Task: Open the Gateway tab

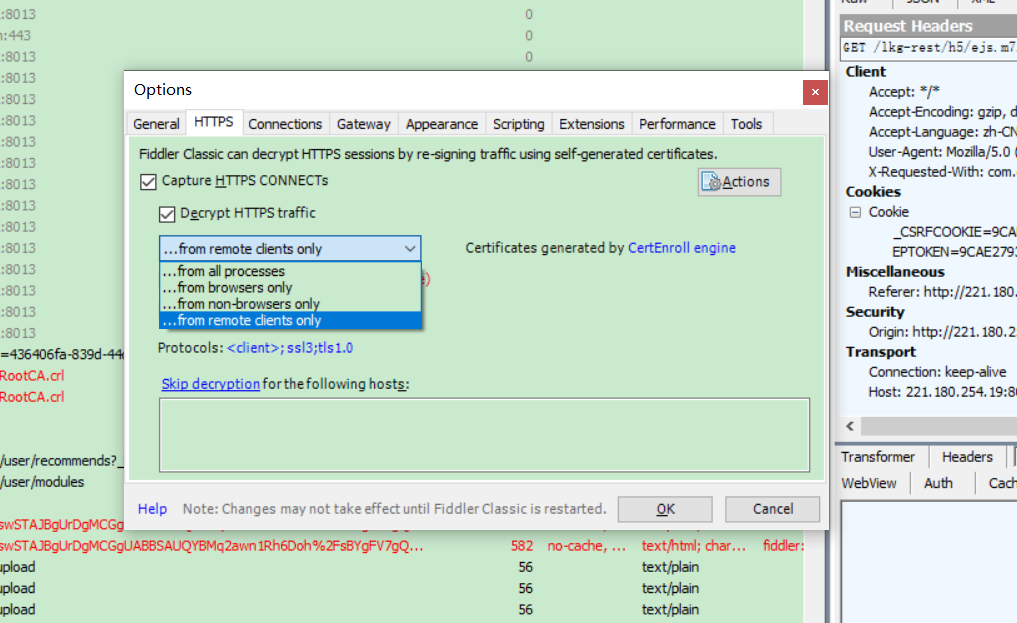Action: (x=363, y=124)
